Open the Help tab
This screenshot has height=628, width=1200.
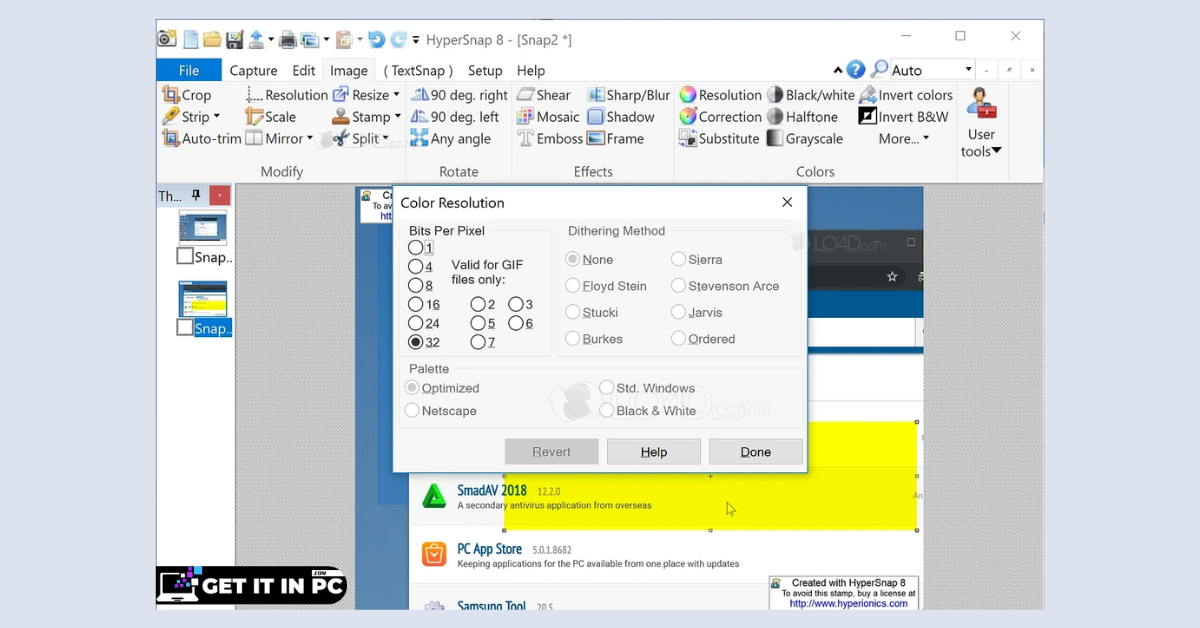pyautogui.click(x=531, y=70)
